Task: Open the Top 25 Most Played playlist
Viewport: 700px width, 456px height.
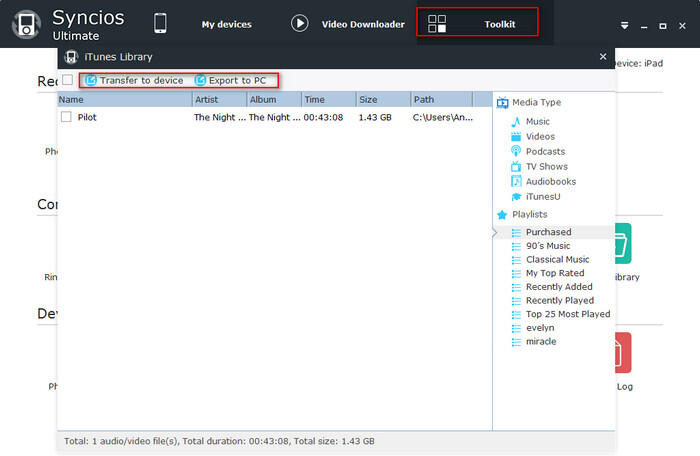Action: pyautogui.click(x=567, y=314)
